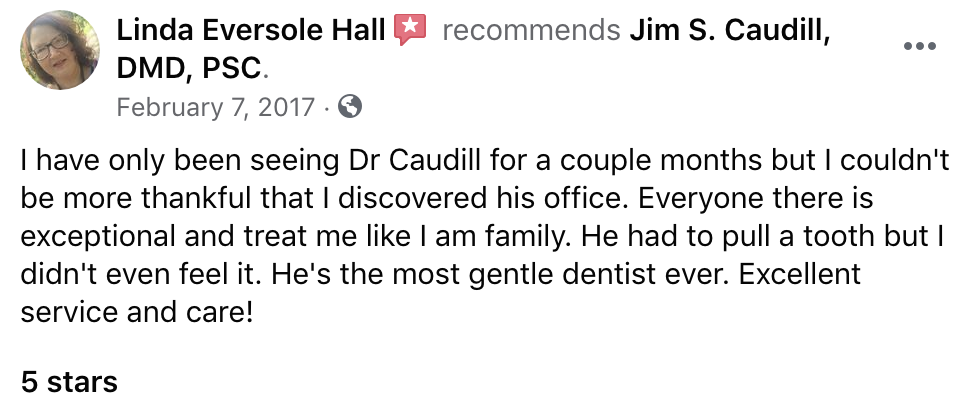This screenshot has height=408, width=980.
Task: Click the word 'recommends' in header
Action: pos(530,32)
